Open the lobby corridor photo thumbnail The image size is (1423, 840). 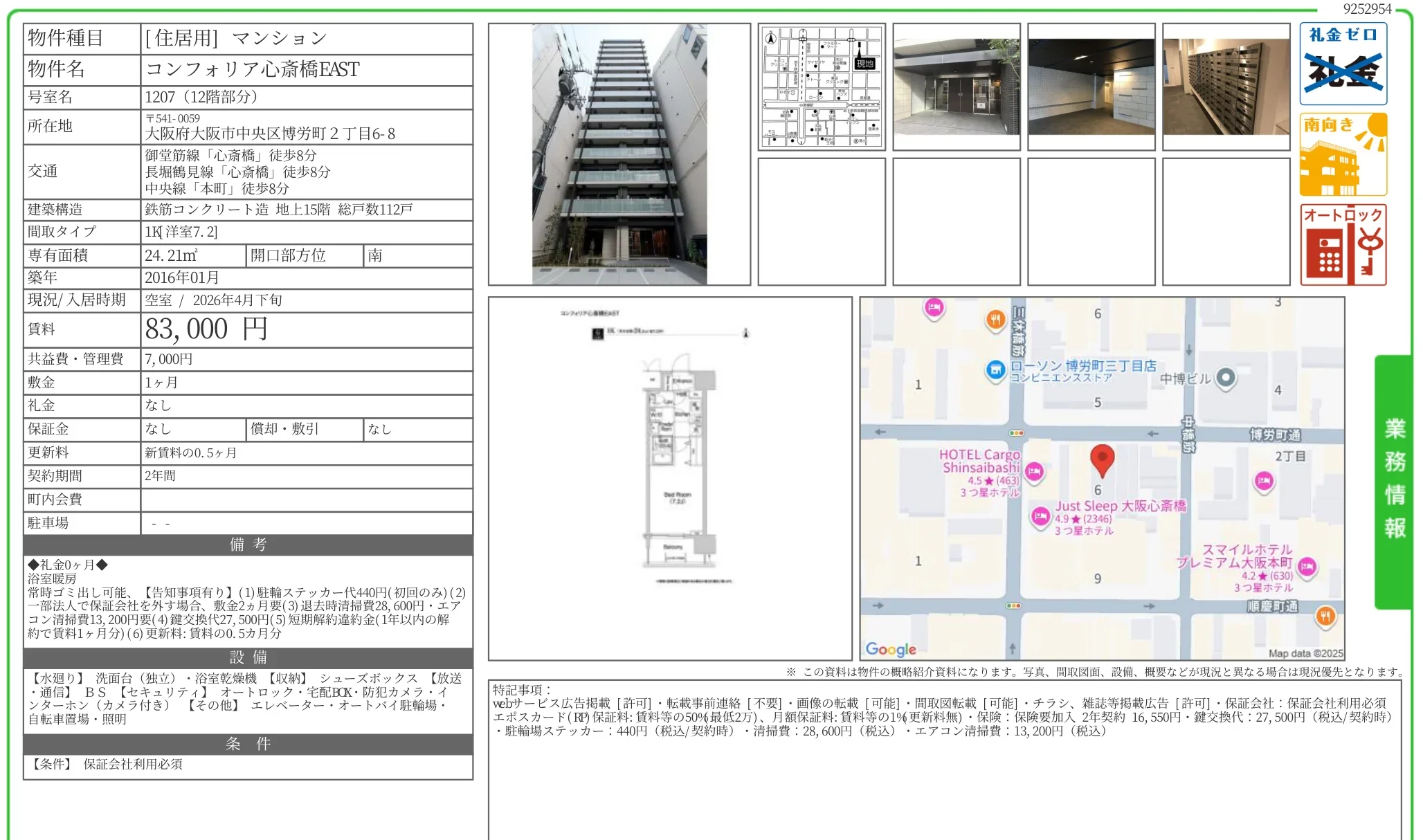point(1091,86)
